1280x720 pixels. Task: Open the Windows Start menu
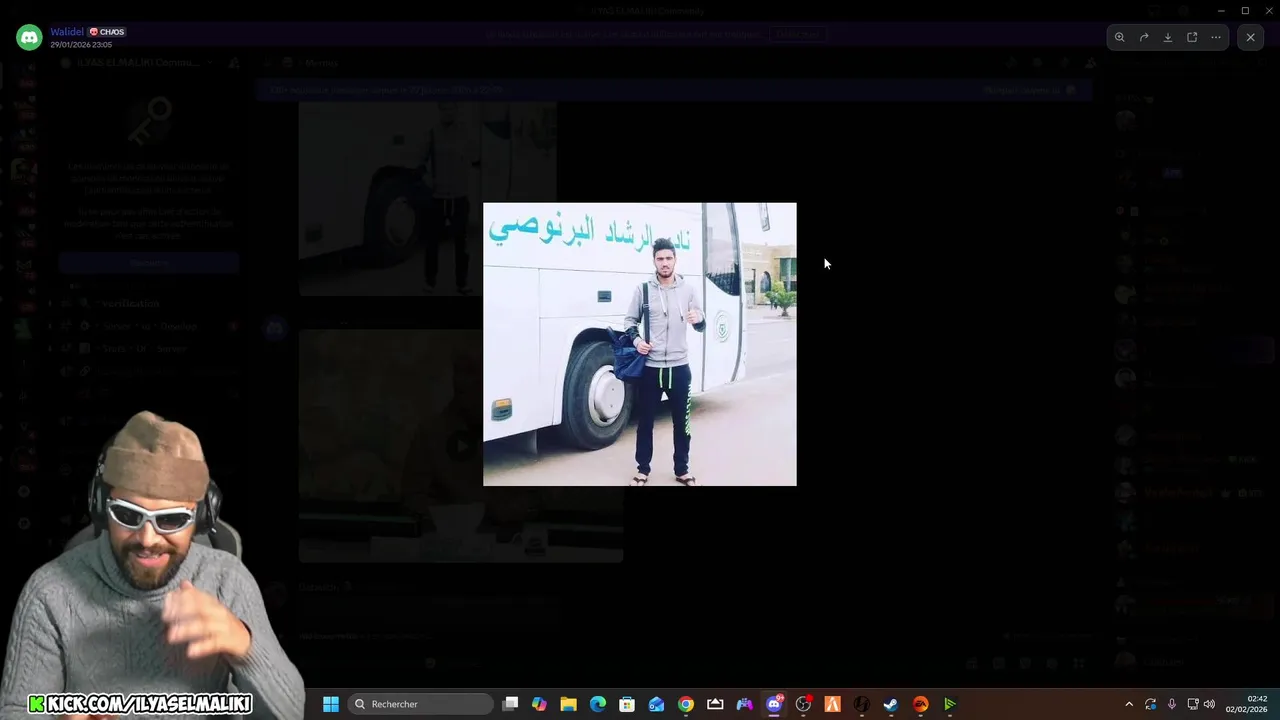pos(331,704)
